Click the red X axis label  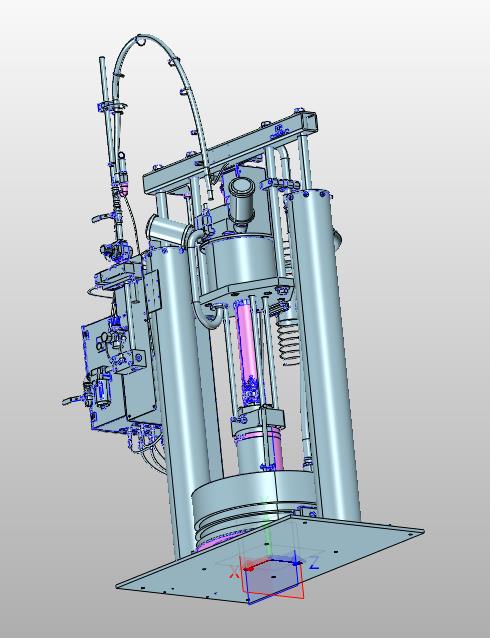pyautogui.click(x=234, y=572)
